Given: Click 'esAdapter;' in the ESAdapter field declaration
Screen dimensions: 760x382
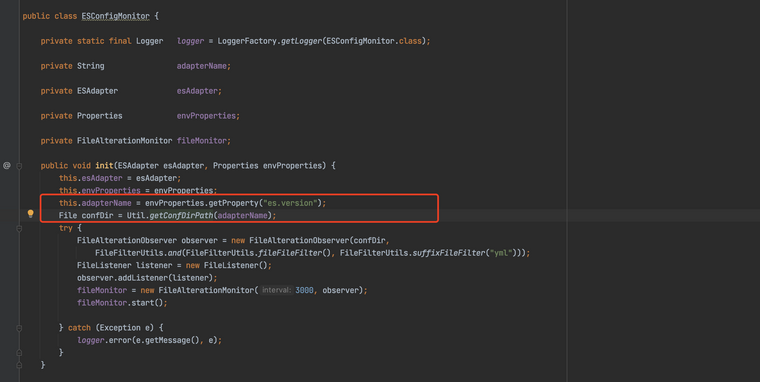Looking at the screenshot, I should coord(199,91).
